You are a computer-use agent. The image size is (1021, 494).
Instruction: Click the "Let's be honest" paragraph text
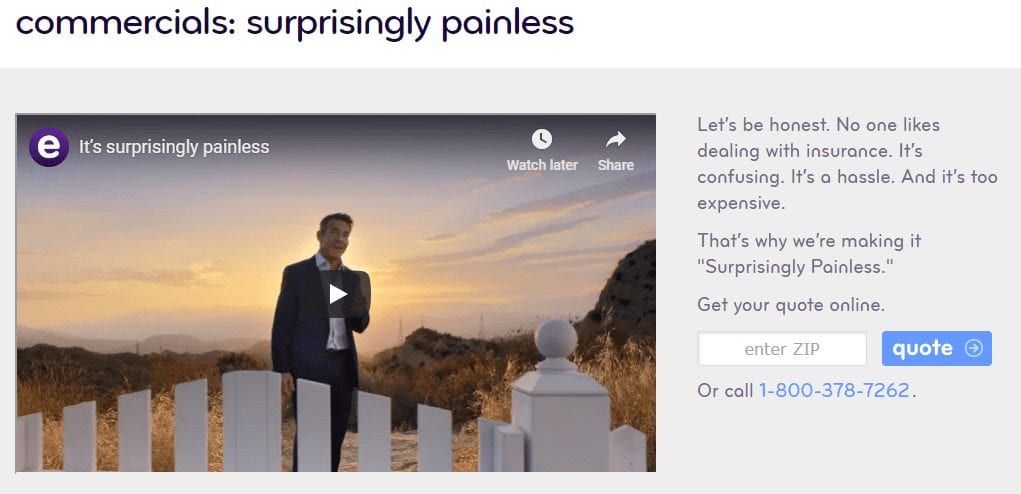[846, 163]
